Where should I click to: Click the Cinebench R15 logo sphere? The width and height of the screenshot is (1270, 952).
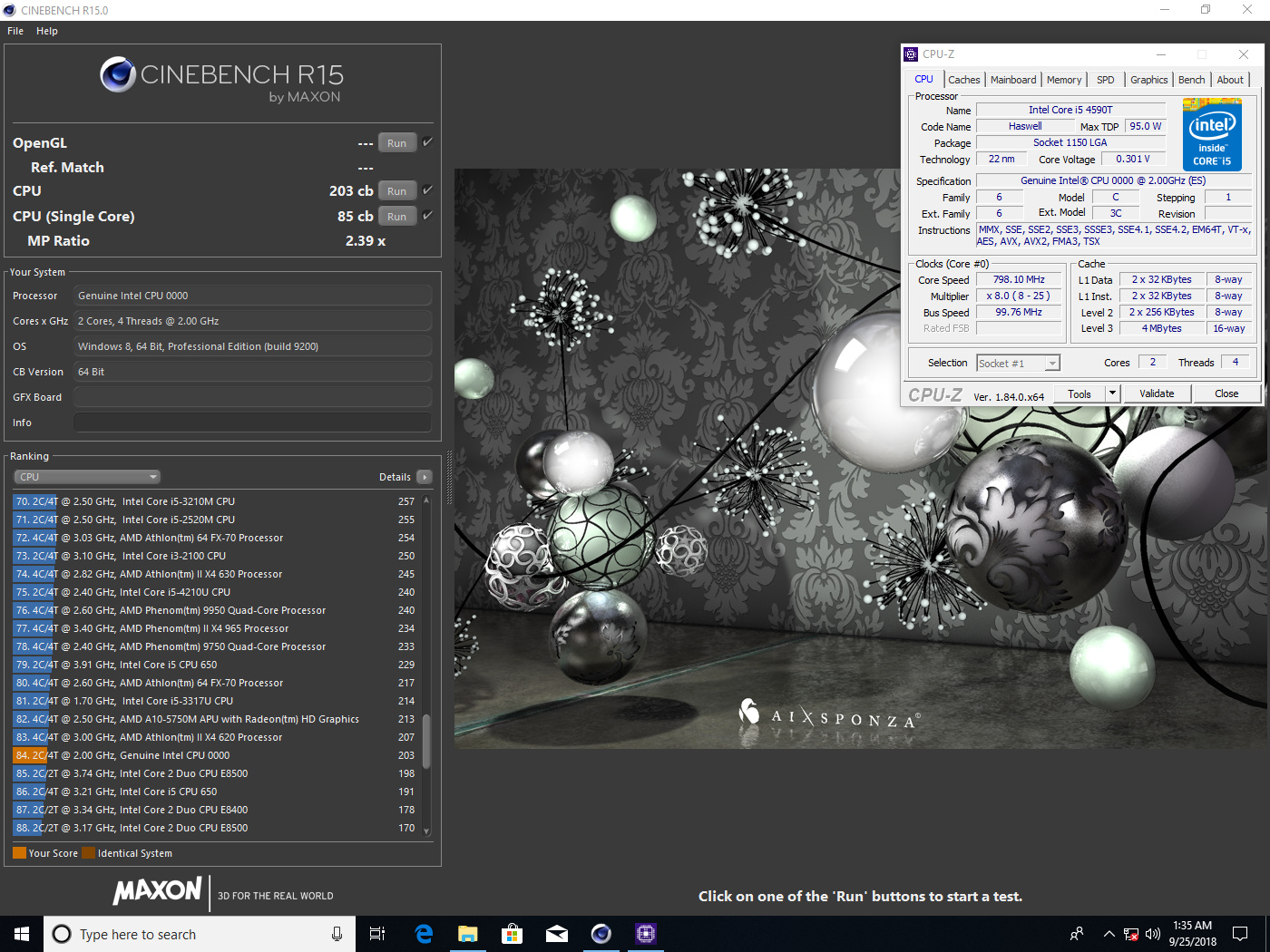118,74
